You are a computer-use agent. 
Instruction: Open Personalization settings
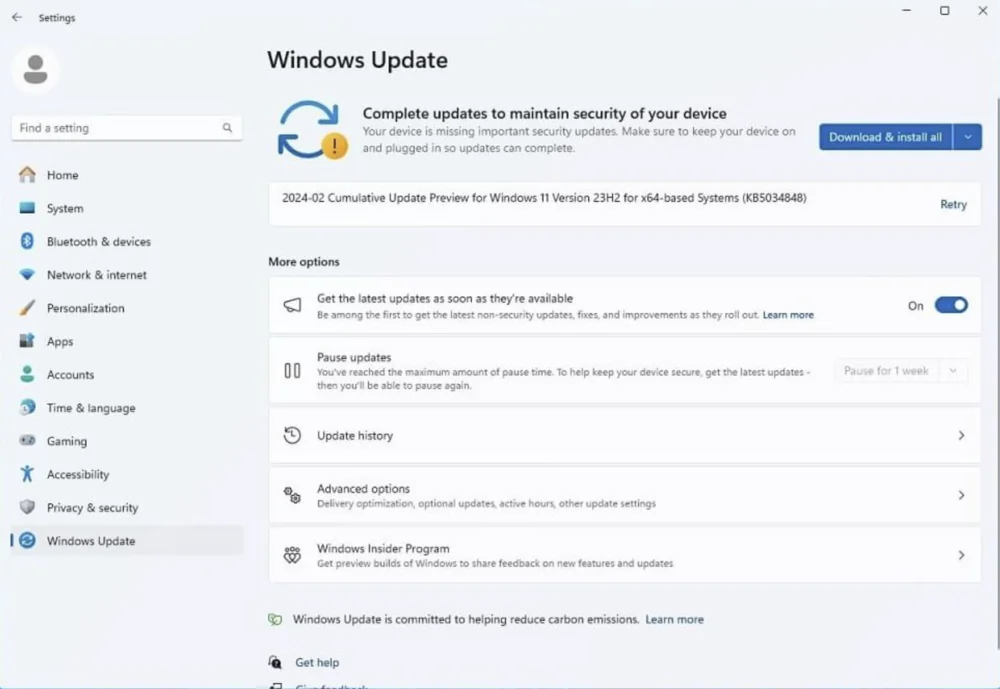[126, 307]
